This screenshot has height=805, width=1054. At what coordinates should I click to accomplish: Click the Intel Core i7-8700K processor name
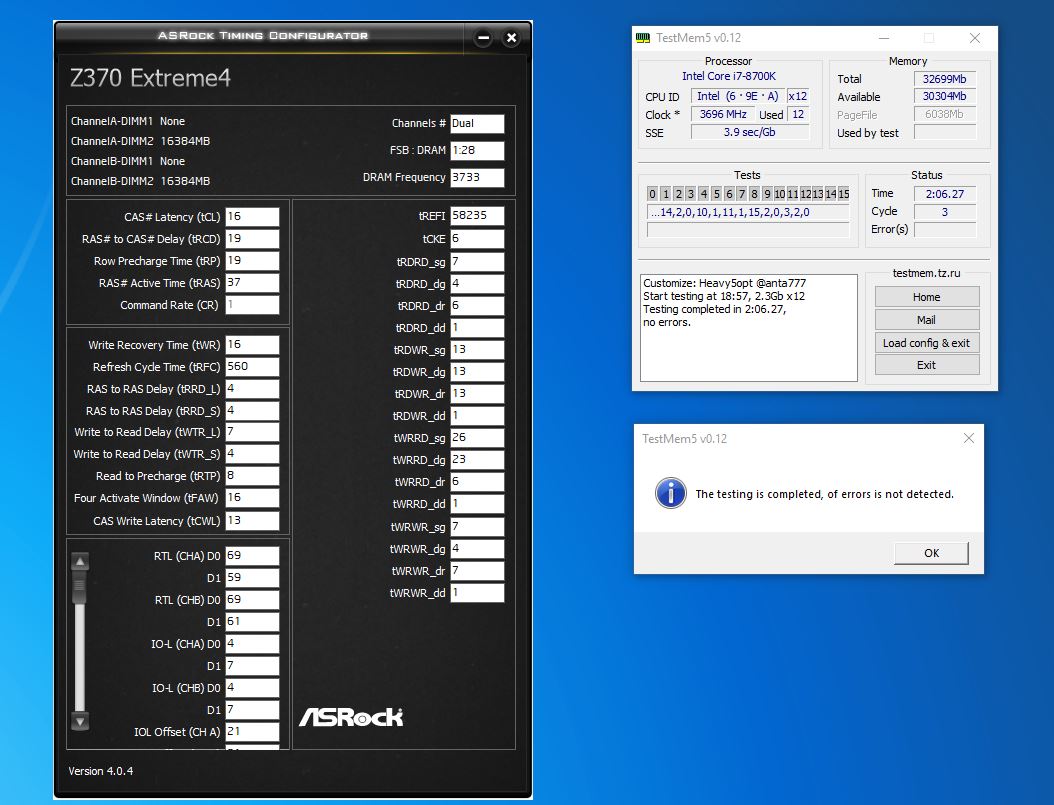click(729, 77)
